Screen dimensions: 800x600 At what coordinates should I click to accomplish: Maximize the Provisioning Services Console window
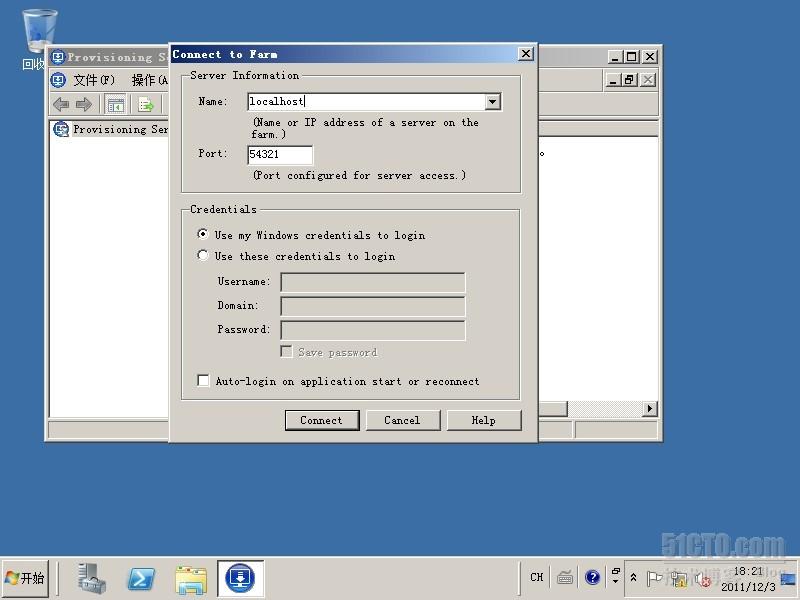pyautogui.click(x=632, y=57)
